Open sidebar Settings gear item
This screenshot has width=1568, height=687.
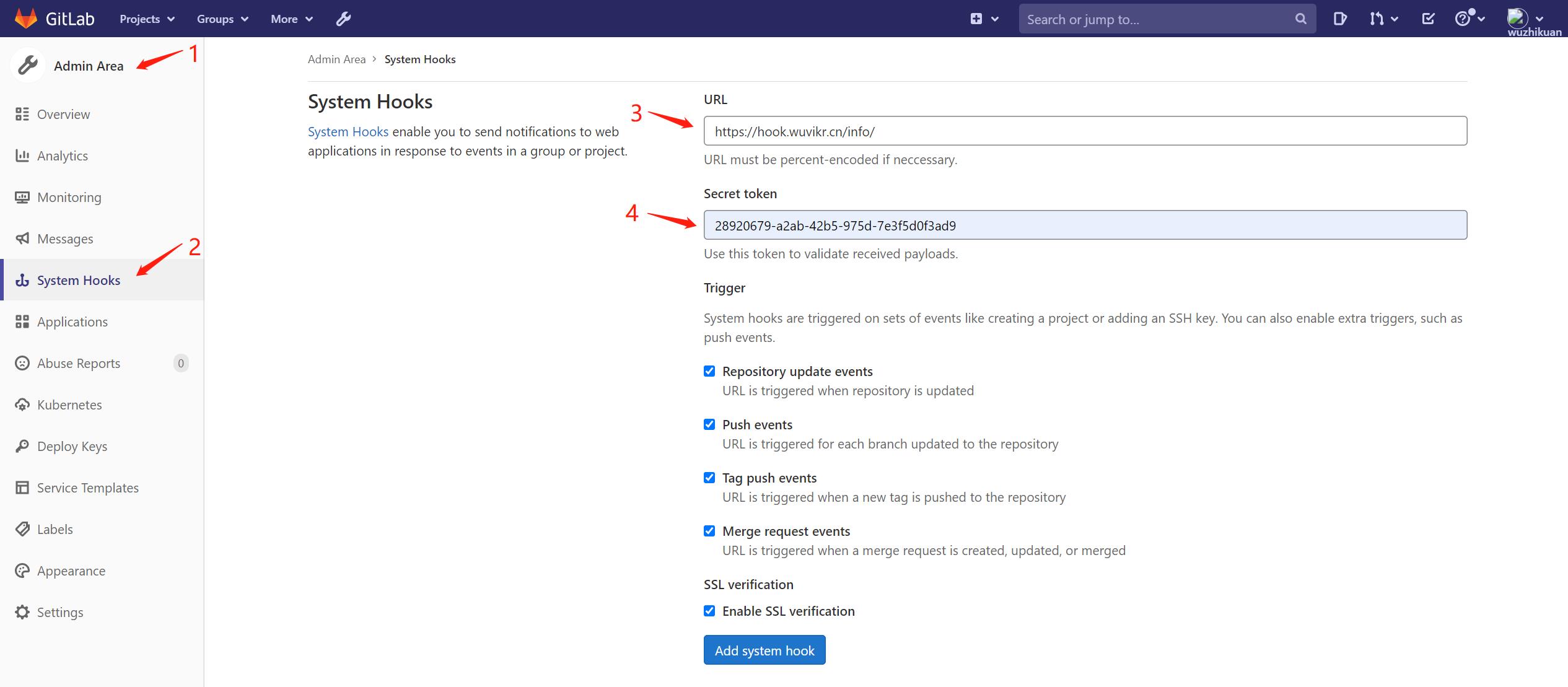coord(59,612)
